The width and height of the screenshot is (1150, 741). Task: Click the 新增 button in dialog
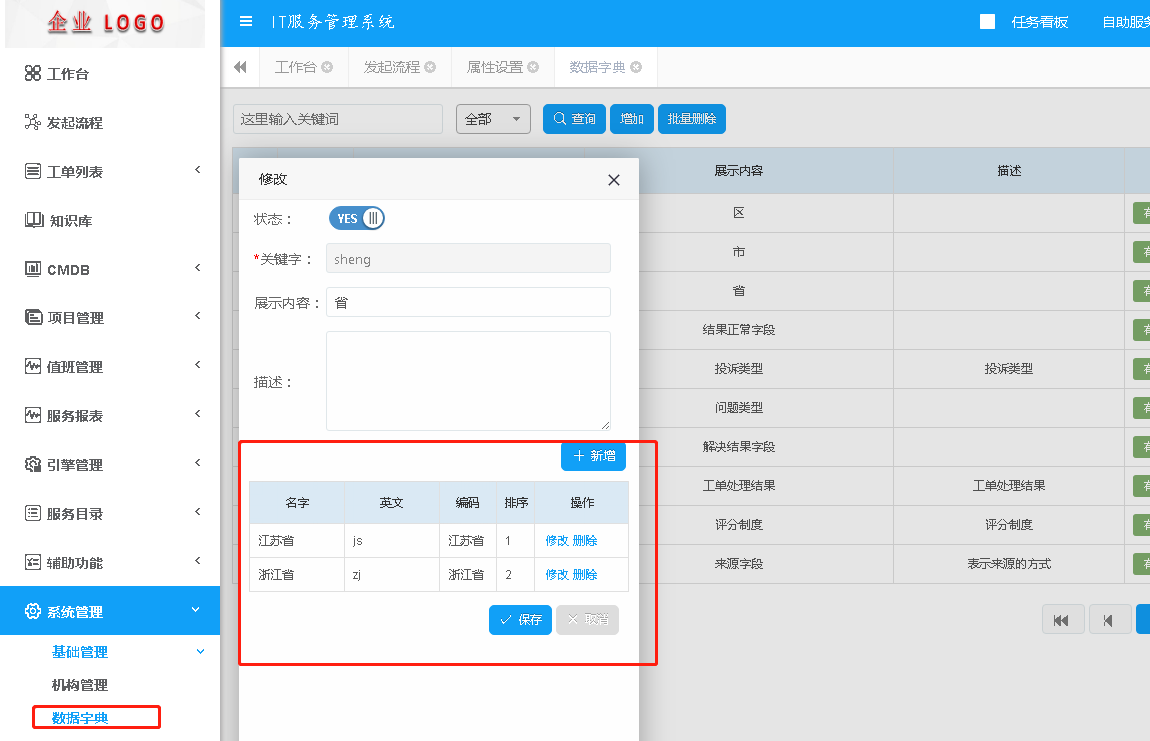pos(594,456)
